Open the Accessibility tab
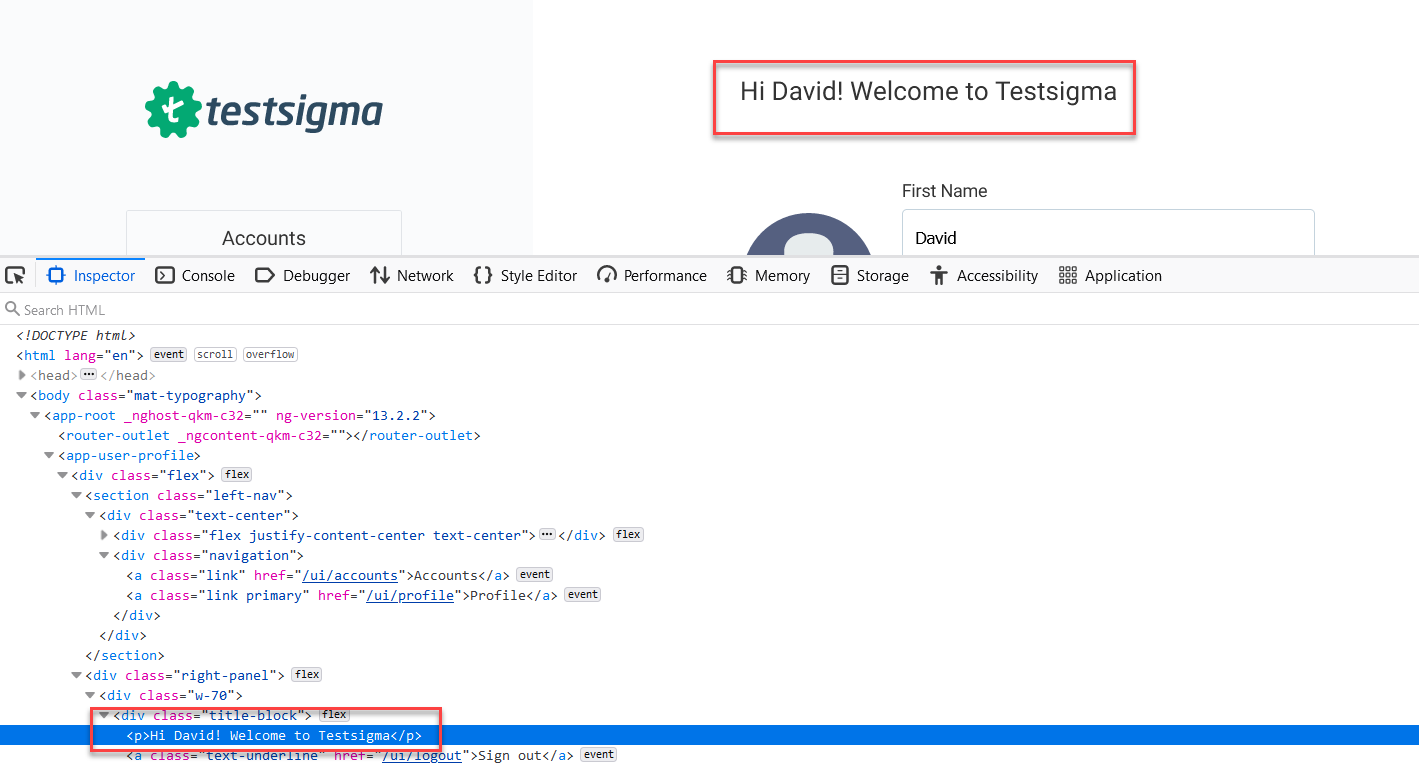Screen dimensions: 1419x766 point(983,275)
